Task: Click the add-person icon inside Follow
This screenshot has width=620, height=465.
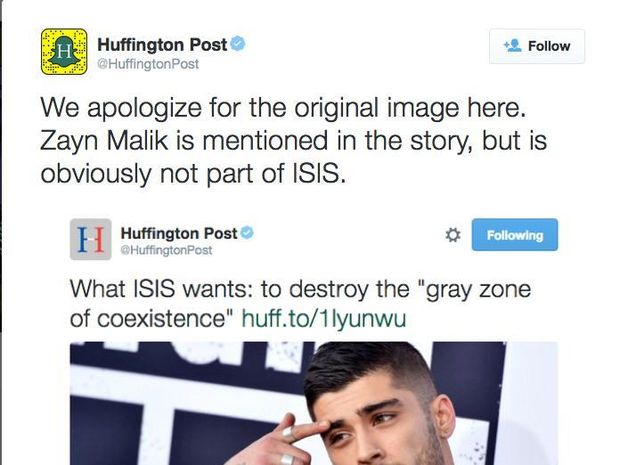Action: coord(513,45)
